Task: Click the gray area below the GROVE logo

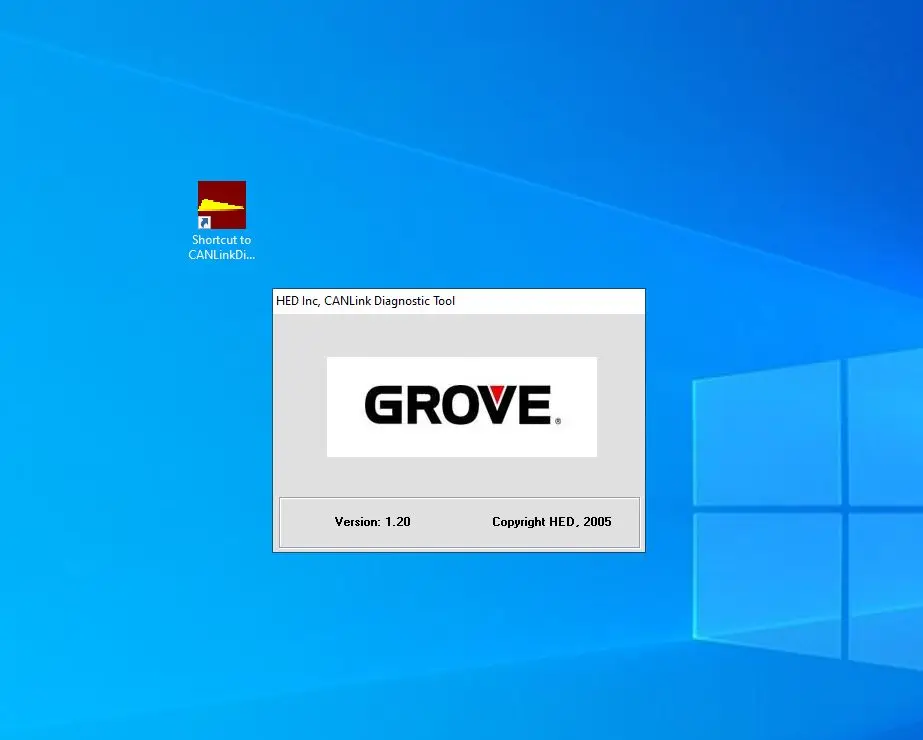Action: click(460, 480)
